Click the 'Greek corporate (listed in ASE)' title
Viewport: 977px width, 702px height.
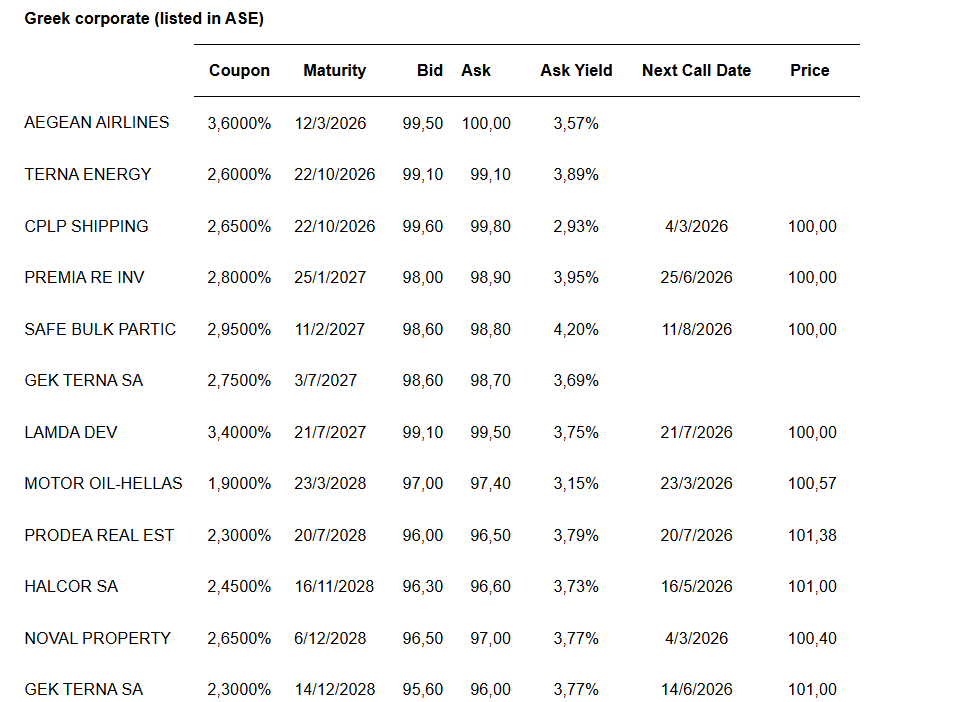(144, 19)
